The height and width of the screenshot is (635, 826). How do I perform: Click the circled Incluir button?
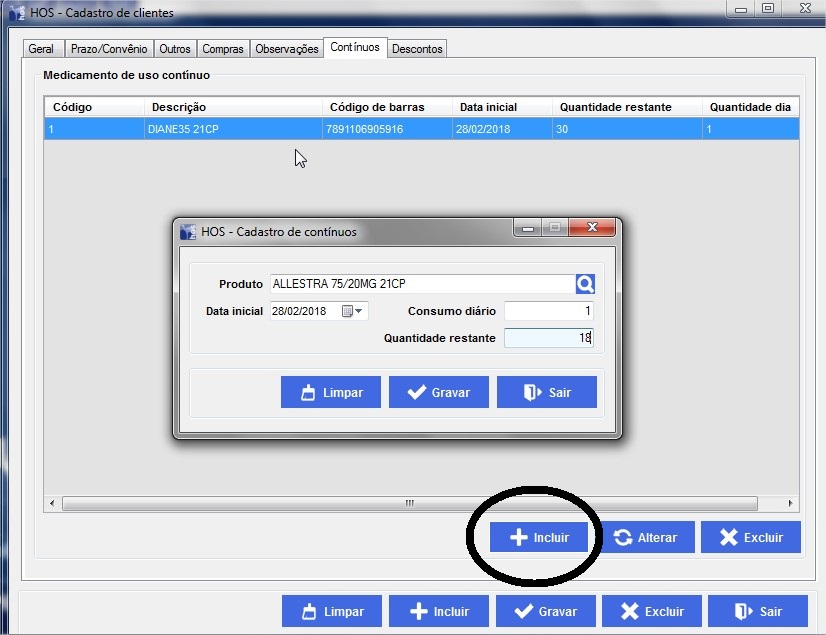[539, 537]
